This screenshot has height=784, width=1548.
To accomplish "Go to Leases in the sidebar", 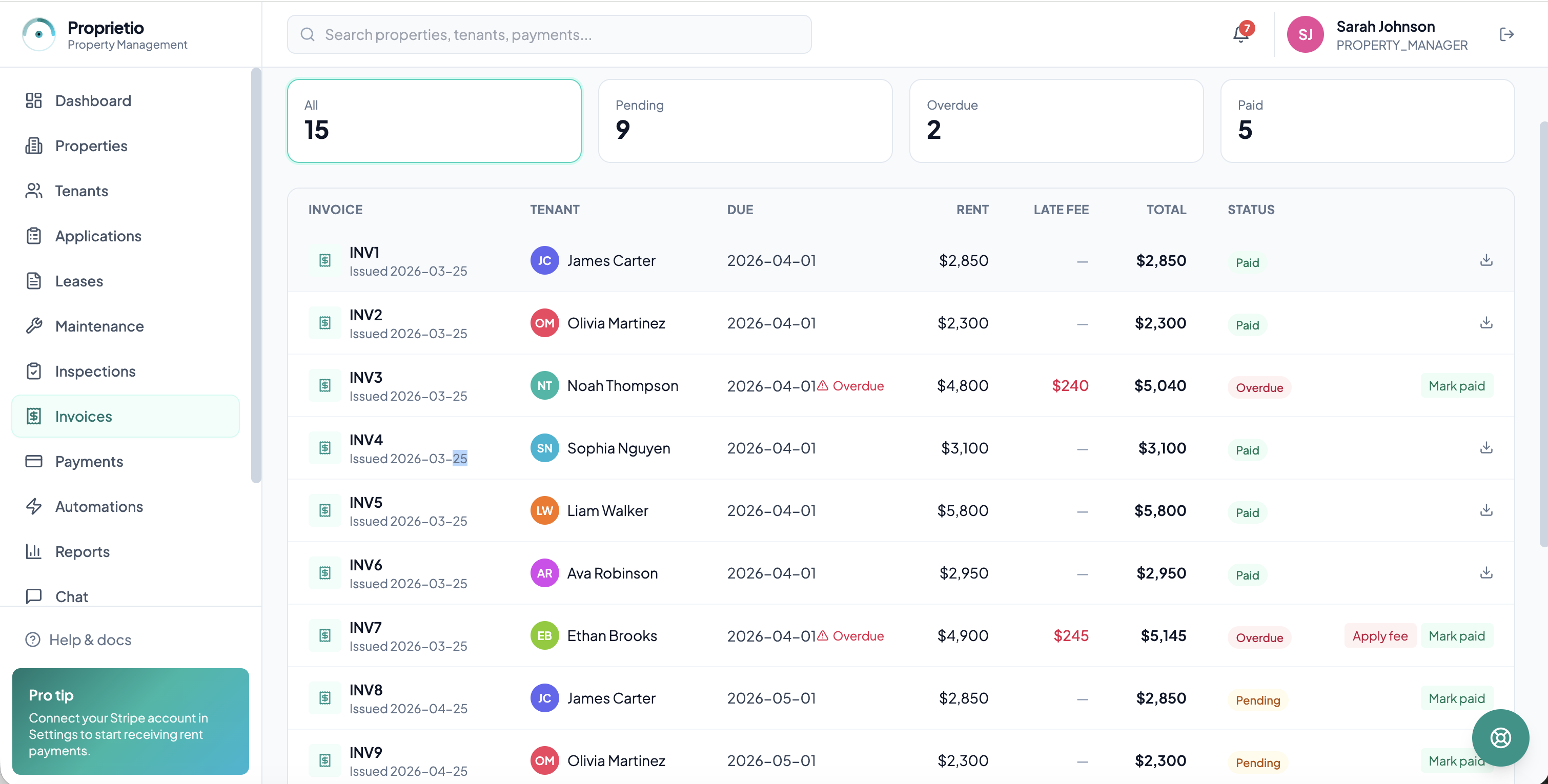I will [x=126, y=281].
